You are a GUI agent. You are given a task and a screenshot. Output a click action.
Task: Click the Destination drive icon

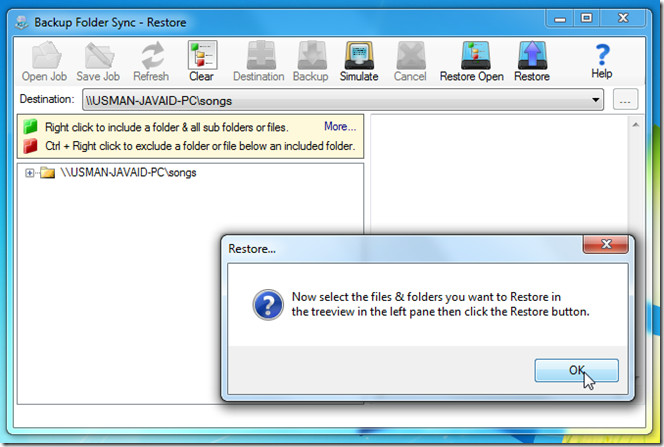click(x=261, y=55)
